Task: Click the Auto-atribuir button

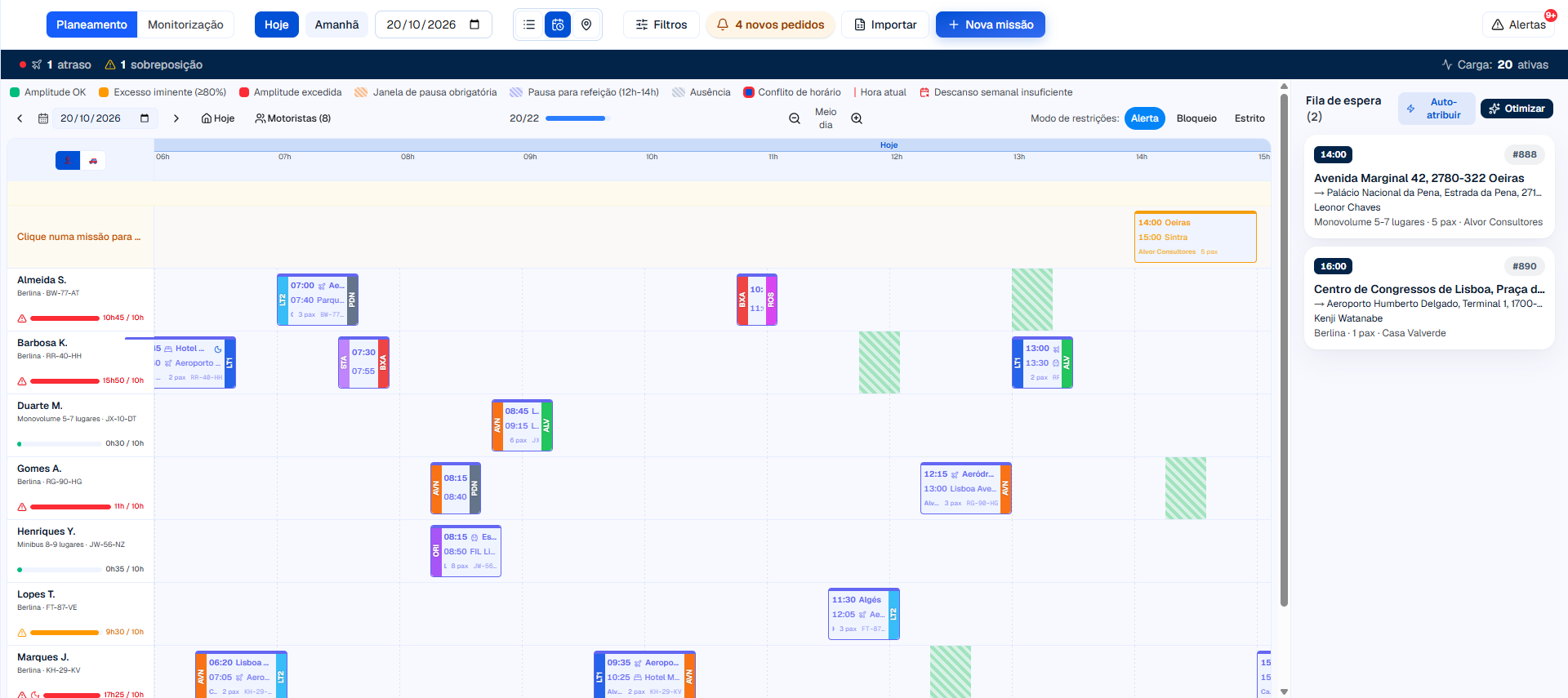Action: [x=1437, y=109]
